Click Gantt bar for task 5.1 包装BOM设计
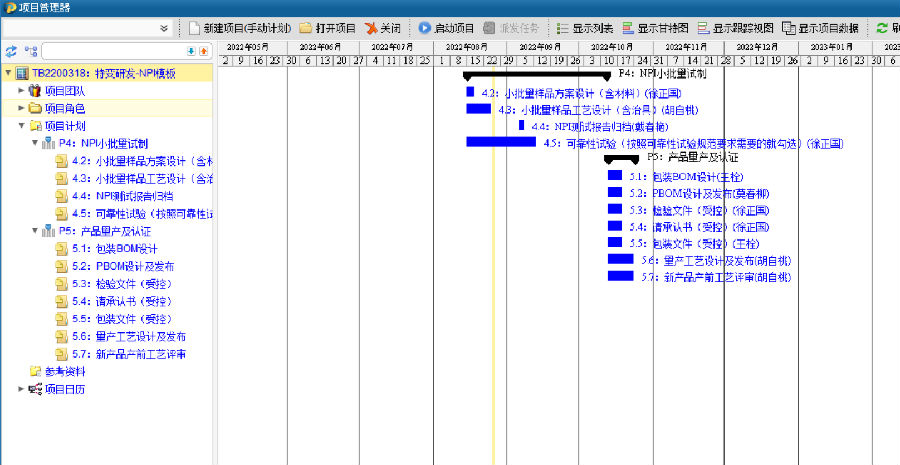The width and height of the screenshot is (900, 465). pos(615,175)
